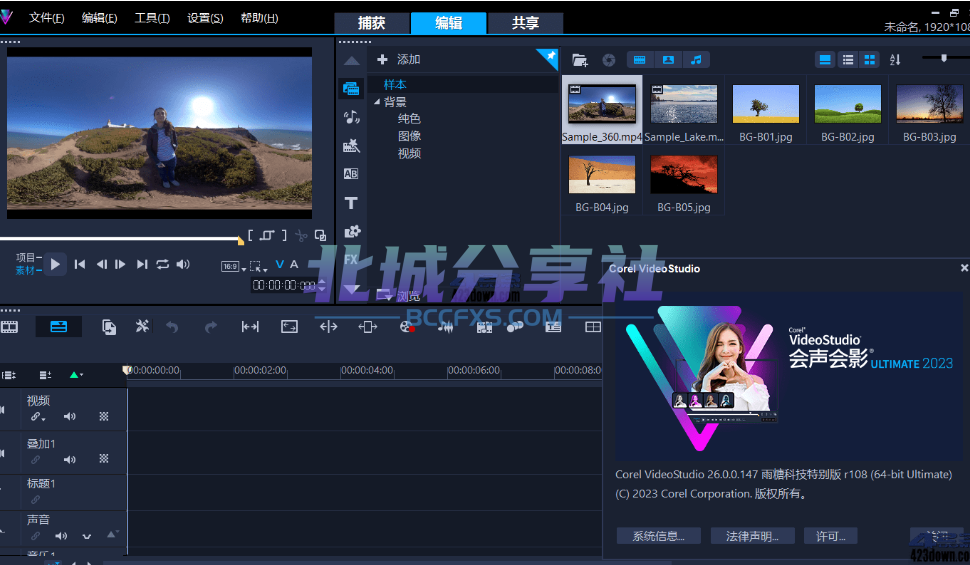Open the 编辑(E) menu

tap(100, 18)
